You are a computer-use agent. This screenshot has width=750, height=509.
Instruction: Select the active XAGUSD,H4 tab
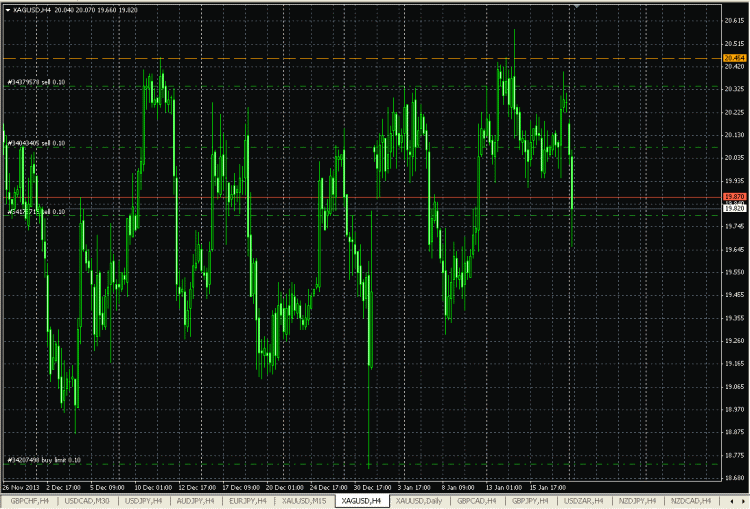click(x=361, y=501)
